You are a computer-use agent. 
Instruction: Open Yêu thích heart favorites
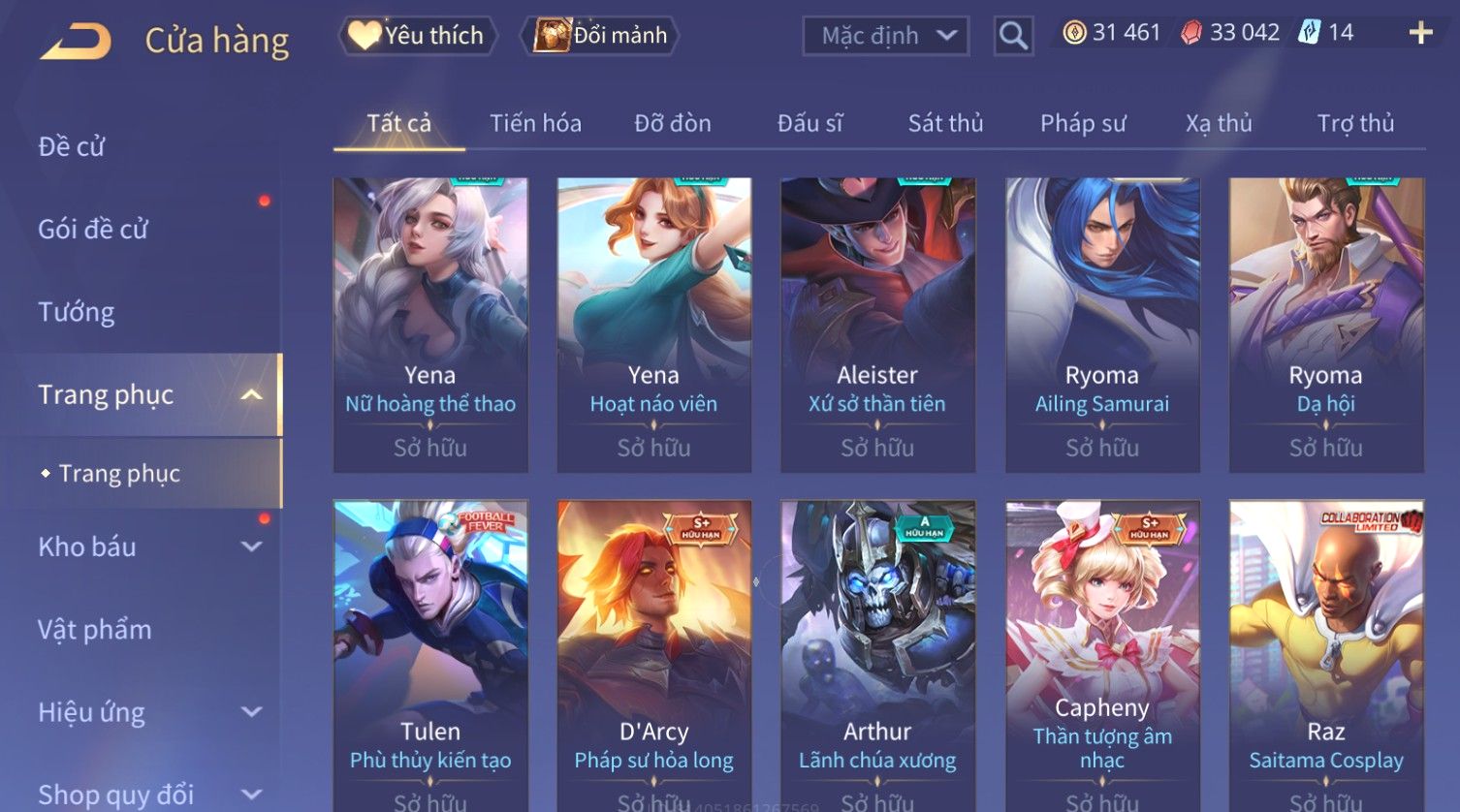pos(418,36)
